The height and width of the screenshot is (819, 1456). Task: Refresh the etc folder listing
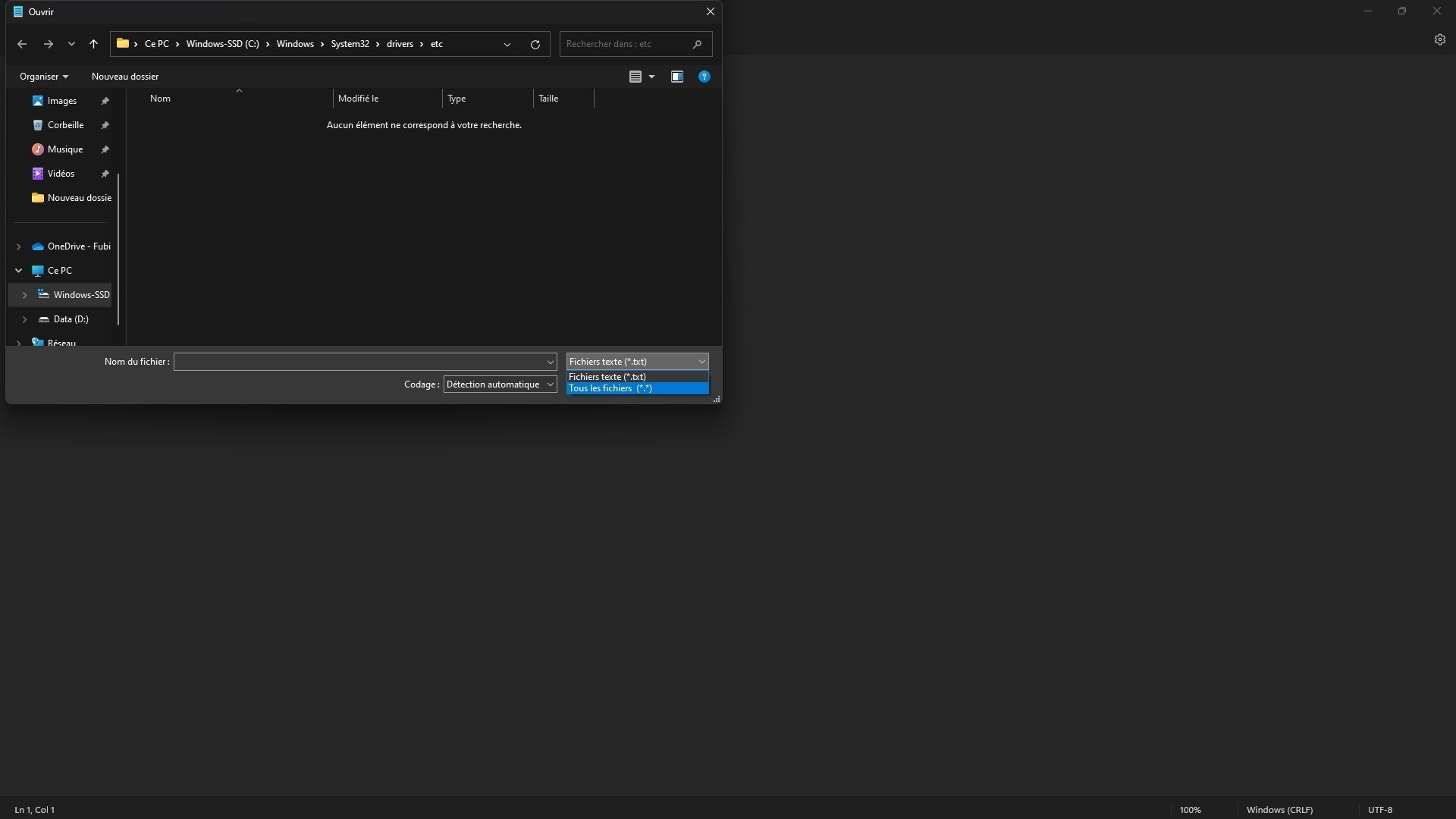coord(535,44)
